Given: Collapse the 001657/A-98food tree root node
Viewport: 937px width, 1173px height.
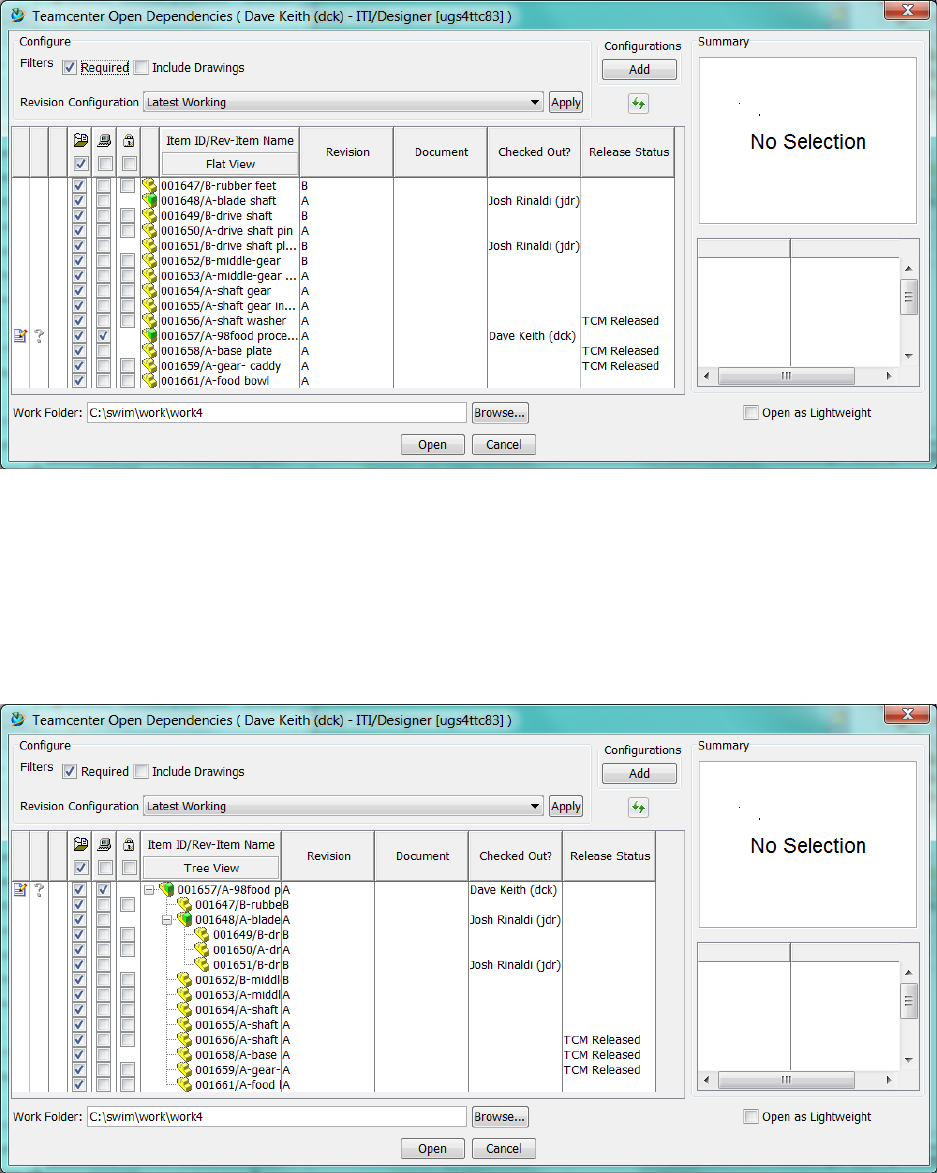Looking at the screenshot, I should point(149,890).
